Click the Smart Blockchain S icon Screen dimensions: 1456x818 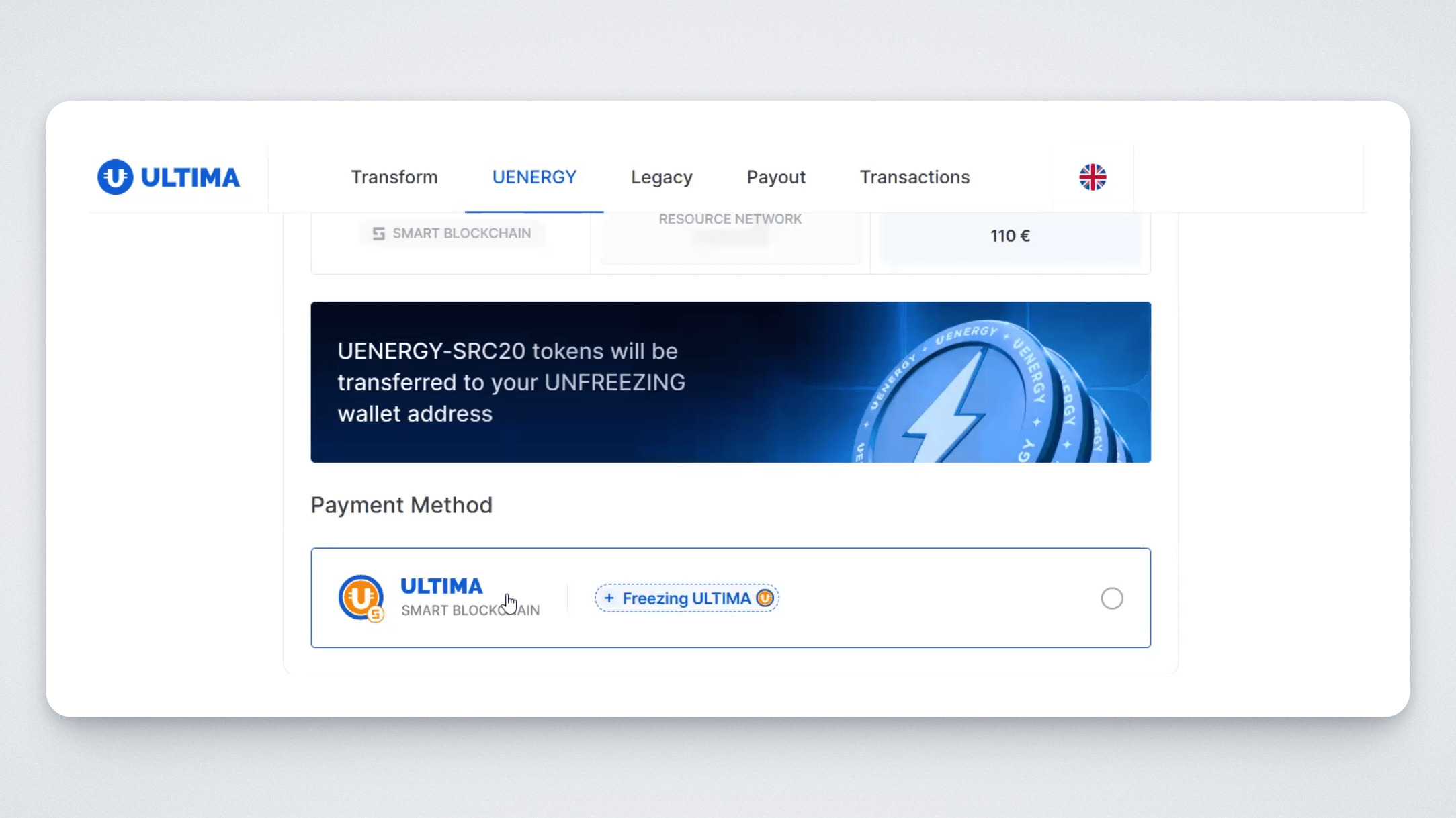click(x=379, y=233)
